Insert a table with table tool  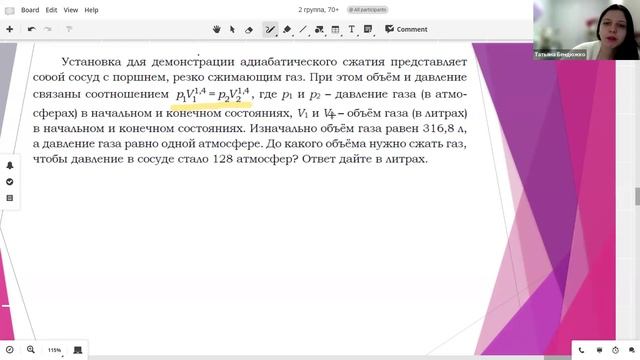pyautogui.click(x=335, y=29)
